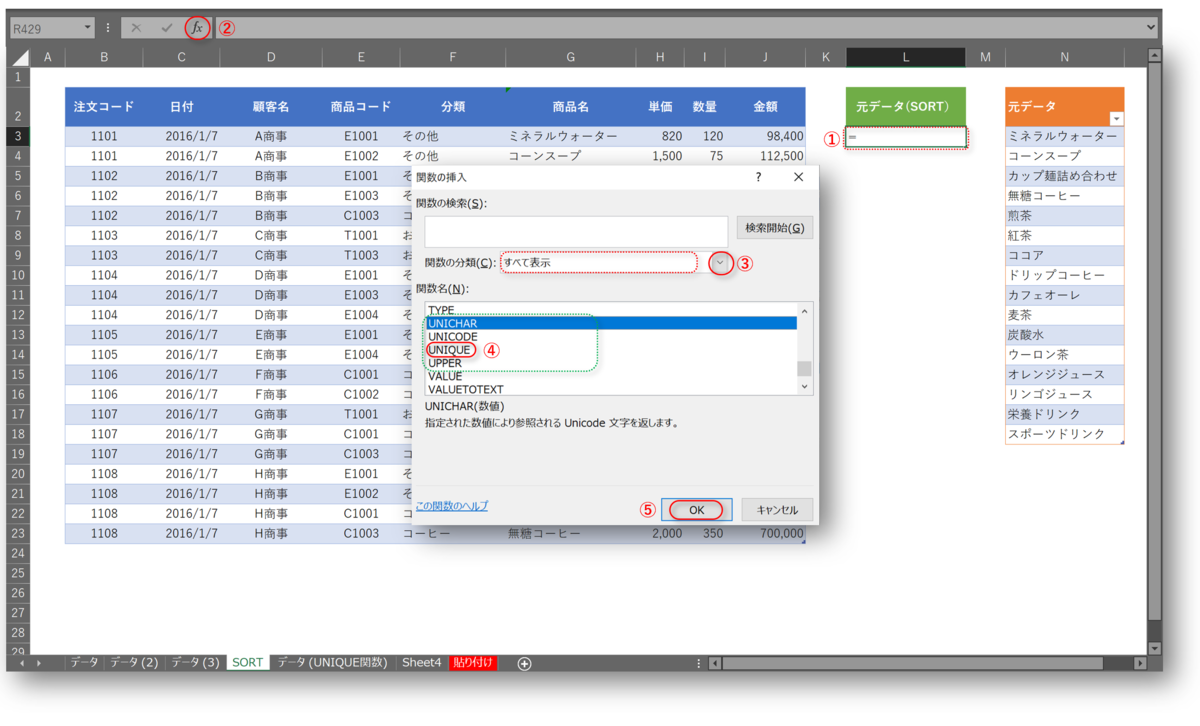1200x726 pixels.
Task: Click the fx insert function button
Action: (x=198, y=28)
